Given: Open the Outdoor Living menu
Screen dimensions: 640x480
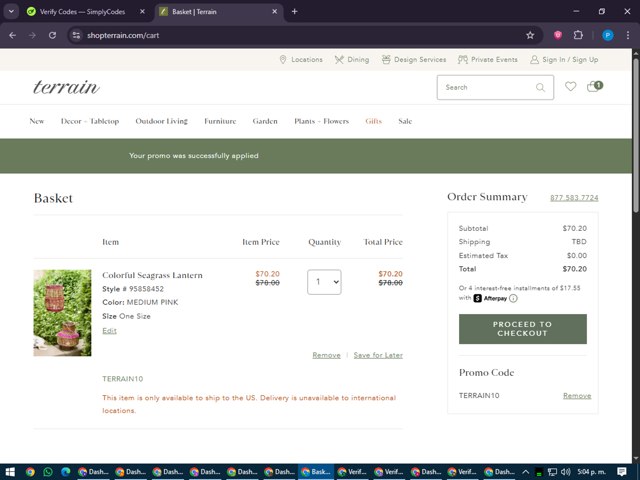Looking at the screenshot, I should (162, 121).
